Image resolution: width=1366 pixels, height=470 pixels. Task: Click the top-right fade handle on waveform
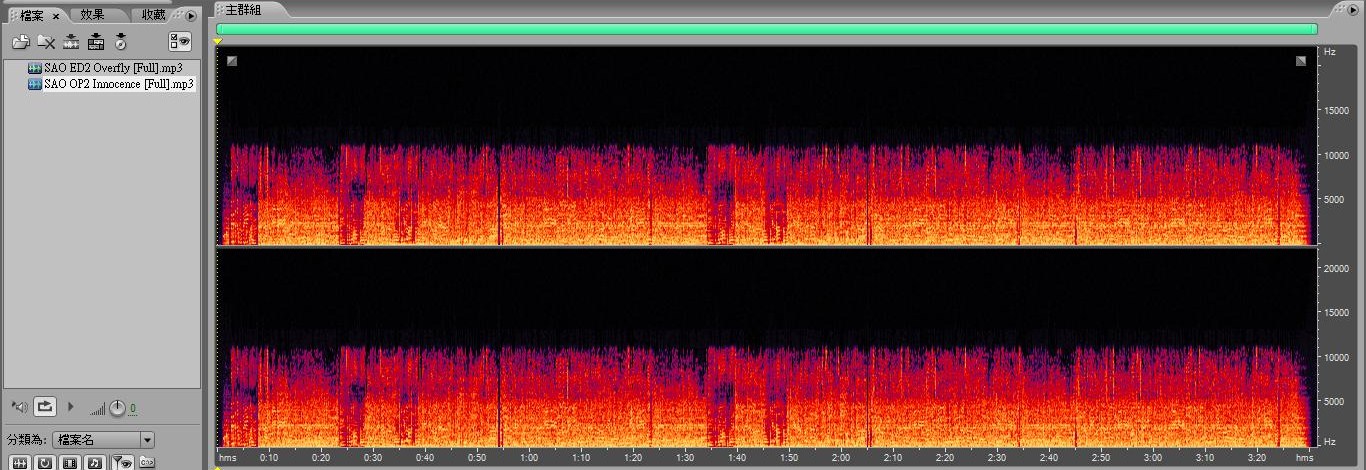[x=1300, y=61]
